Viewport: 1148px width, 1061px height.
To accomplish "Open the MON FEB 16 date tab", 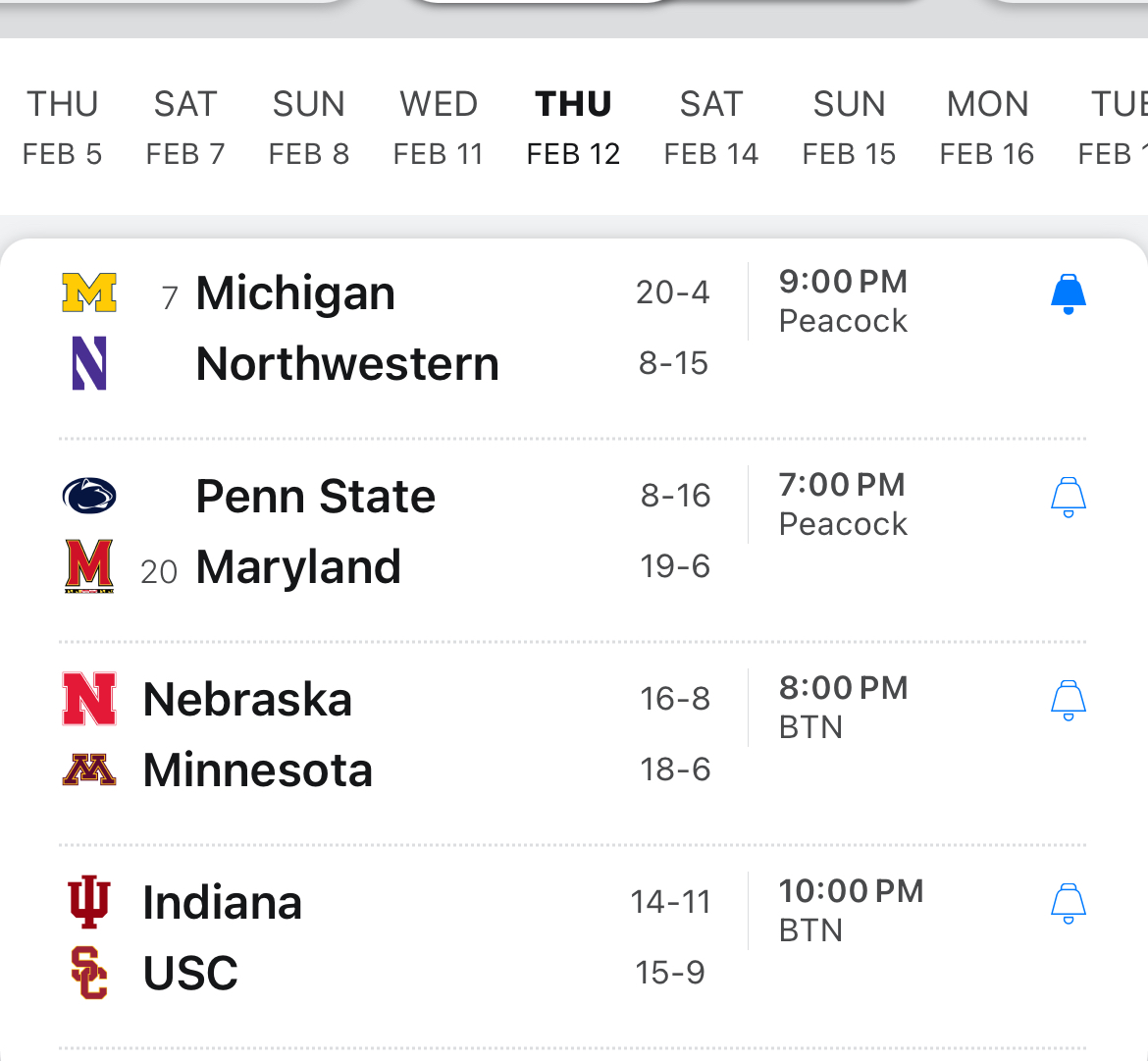I will click(987, 128).
